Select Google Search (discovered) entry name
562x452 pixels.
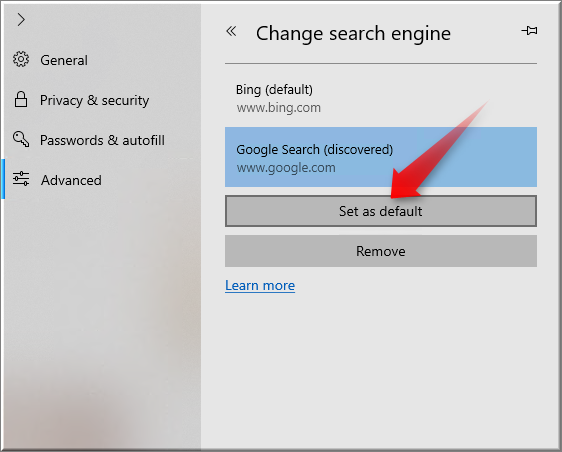pos(314,149)
